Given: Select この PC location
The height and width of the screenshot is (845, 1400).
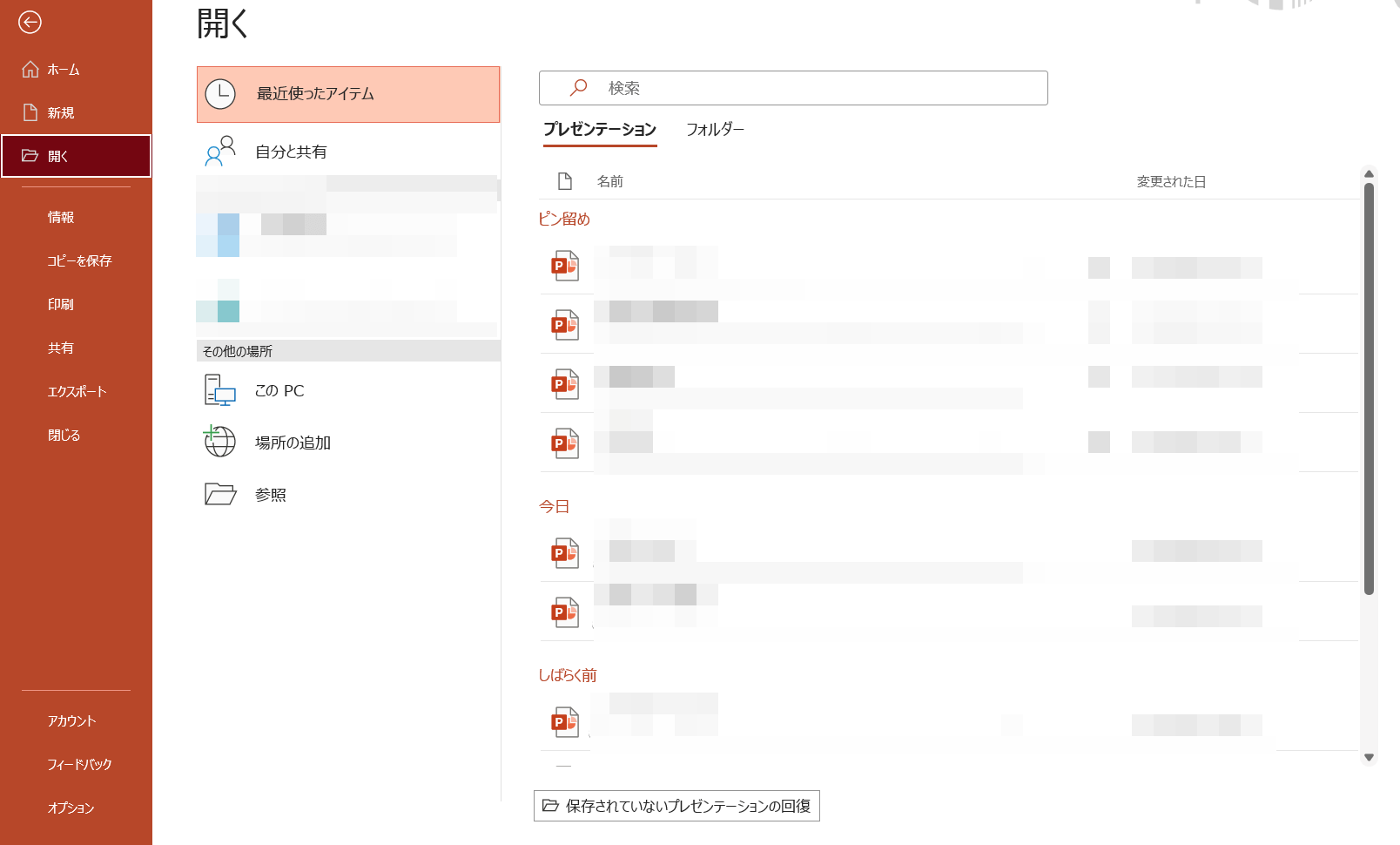Looking at the screenshot, I should [x=348, y=390].
